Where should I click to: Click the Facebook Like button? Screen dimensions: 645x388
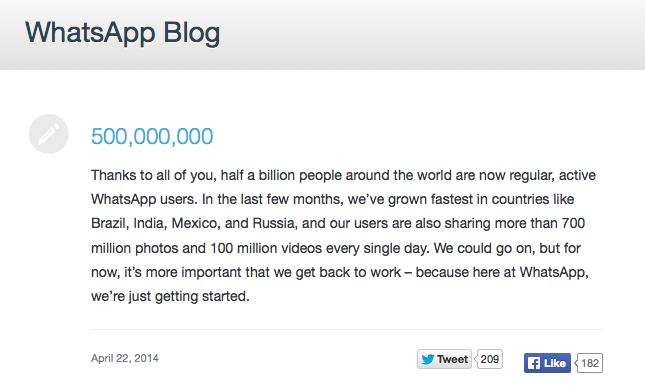pyautogui.click(x=547, y=363)
